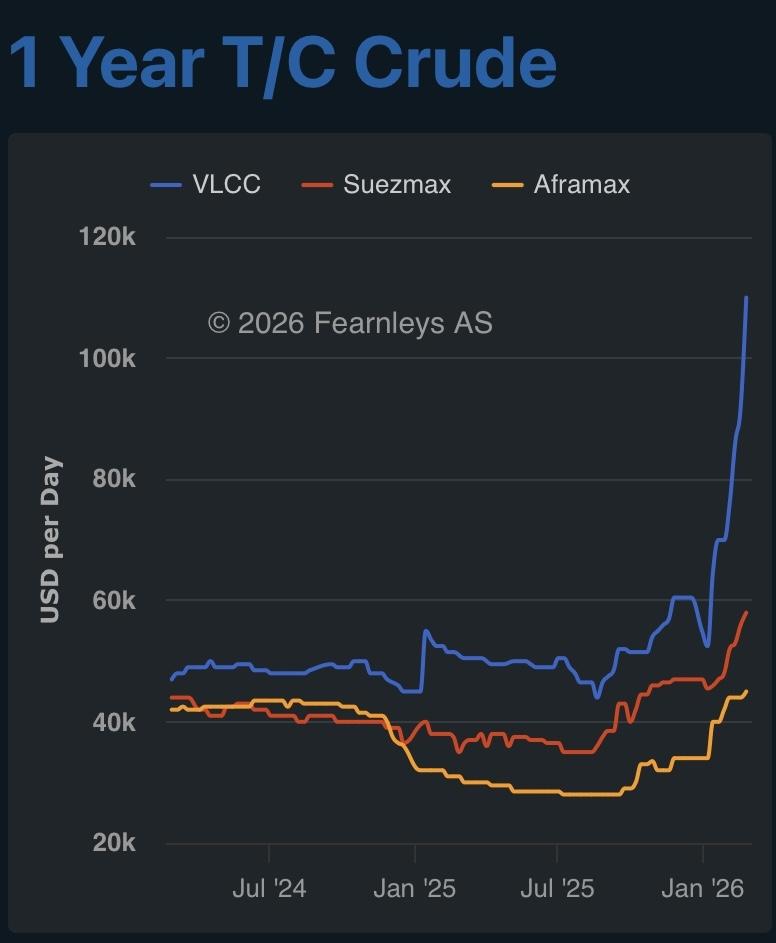776x943 pixels.
Task: Click the end point of the Aframax line
Action: tap(746, 691)
